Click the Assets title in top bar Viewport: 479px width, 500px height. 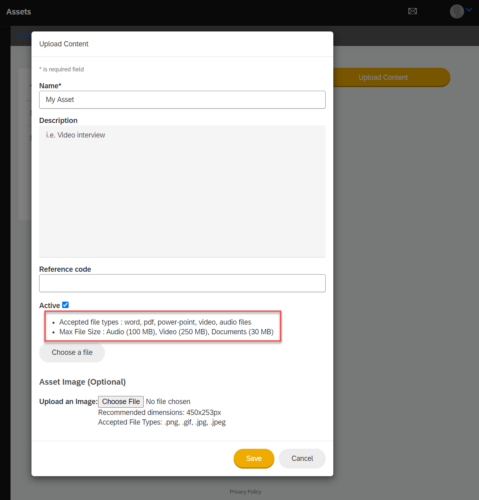[19, 12]
